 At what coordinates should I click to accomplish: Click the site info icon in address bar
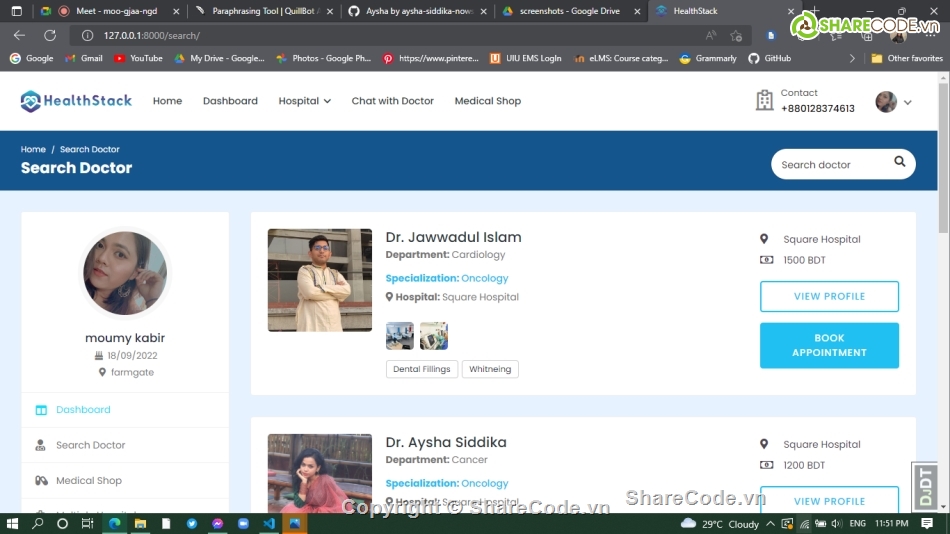[x=87, y=36]
